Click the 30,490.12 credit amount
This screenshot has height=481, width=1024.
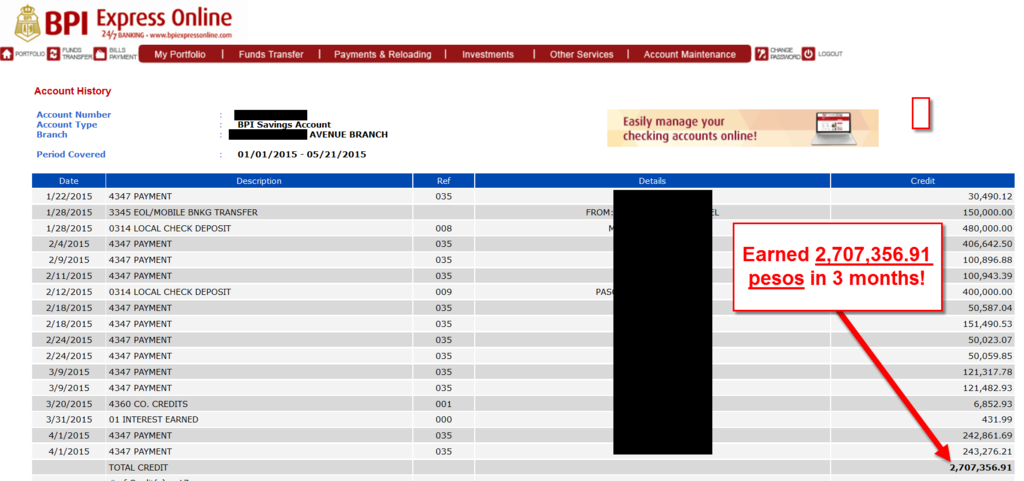tap(990, 196)
